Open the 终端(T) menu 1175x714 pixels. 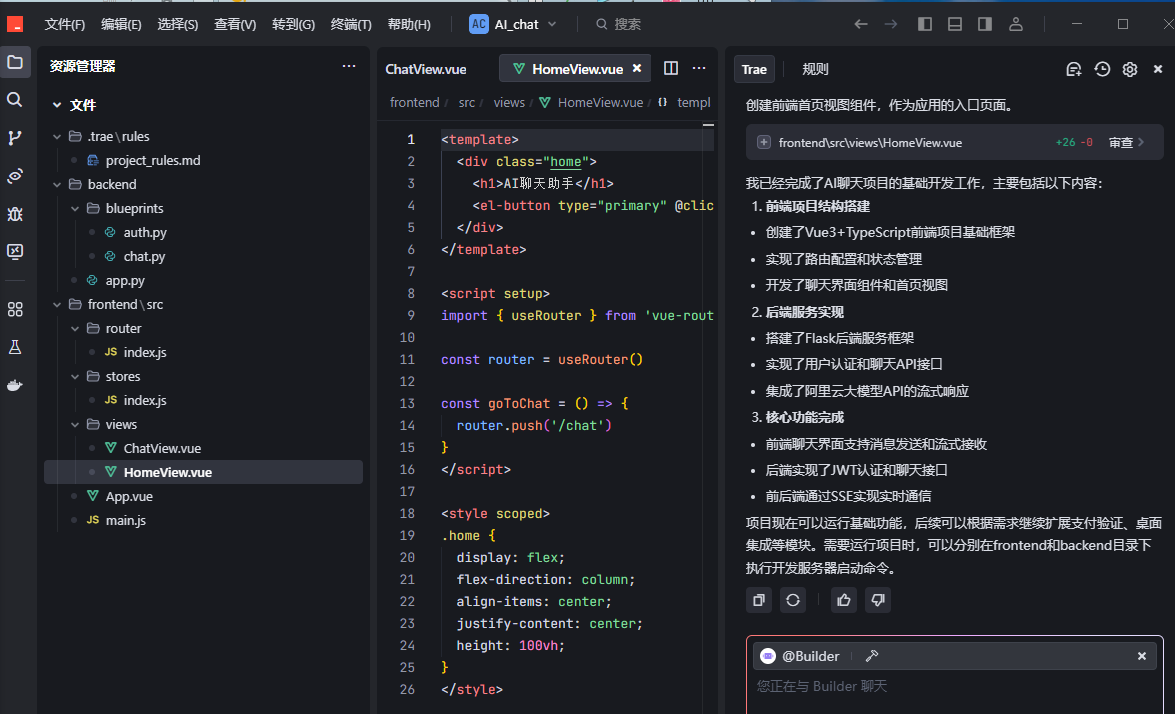point(351,24)
